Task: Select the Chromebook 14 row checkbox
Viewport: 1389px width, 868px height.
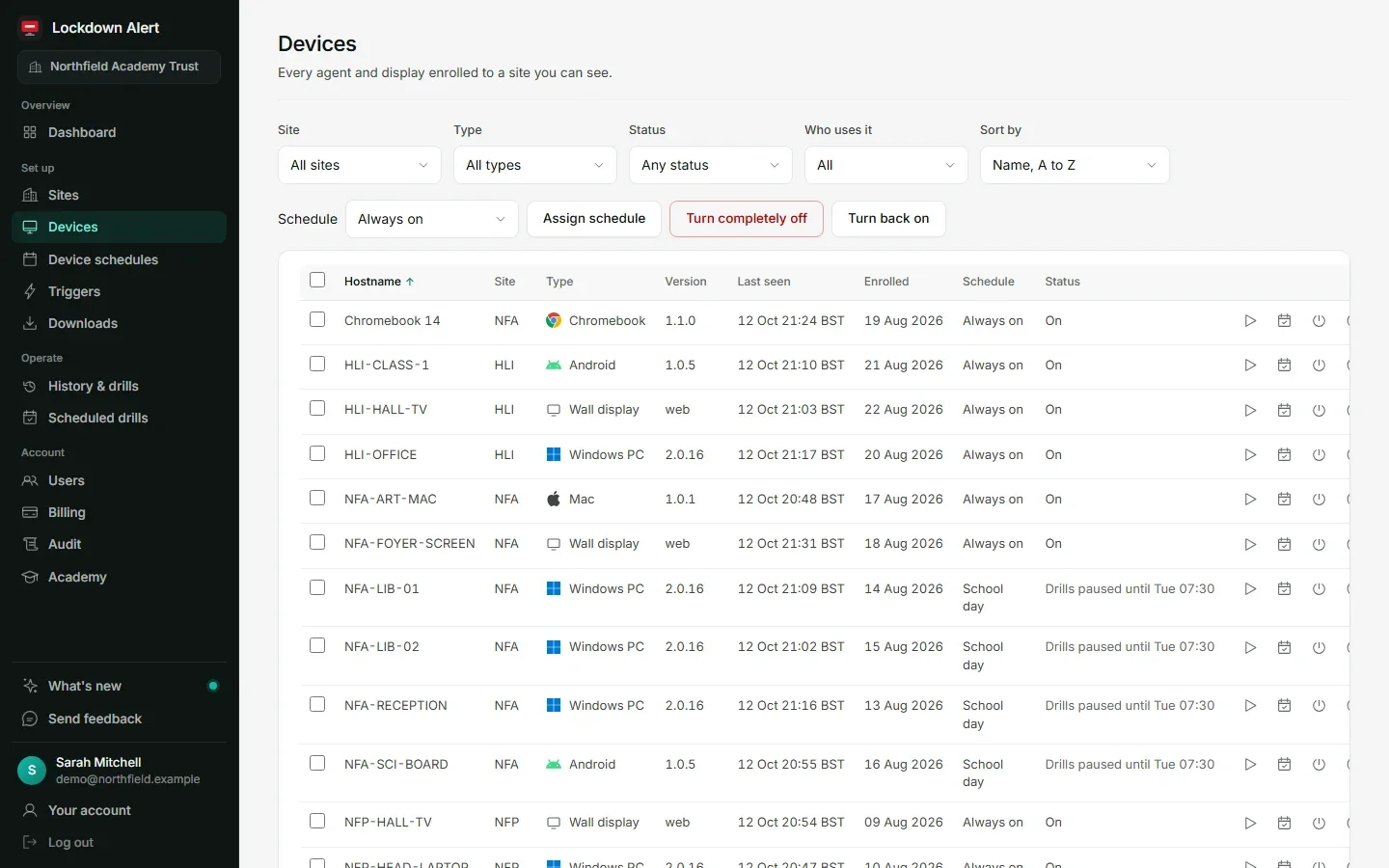Action: [x=317, y=319]
